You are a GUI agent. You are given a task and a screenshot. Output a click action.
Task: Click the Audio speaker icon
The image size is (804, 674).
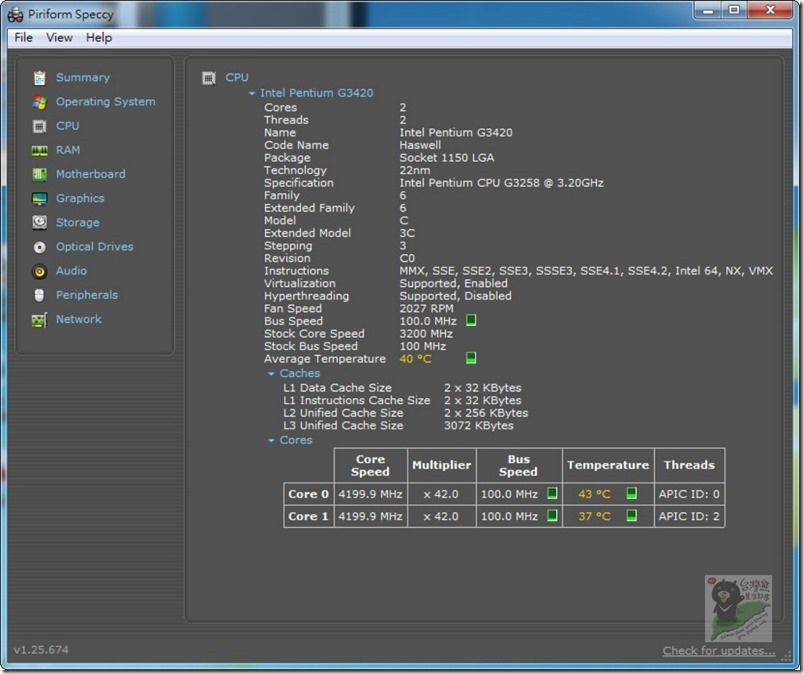point(39,271)
